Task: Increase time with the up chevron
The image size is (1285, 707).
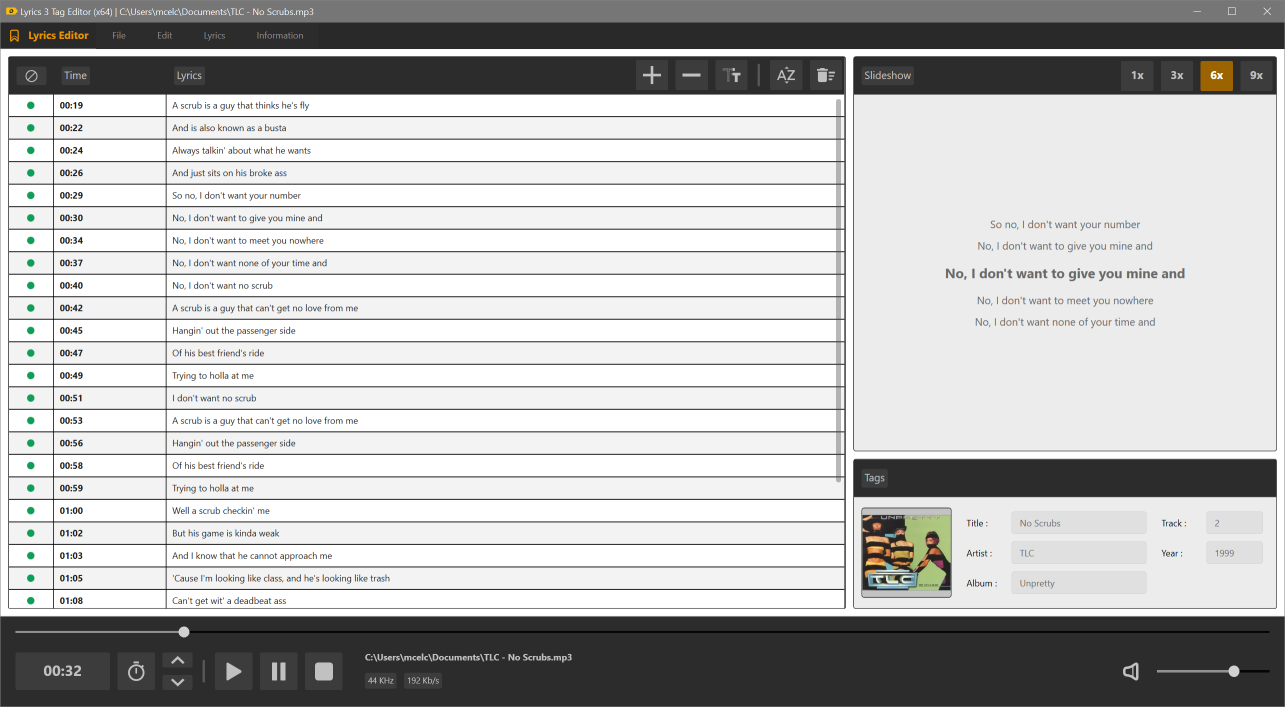Action: pyautogui.click(x=177, y=660)
